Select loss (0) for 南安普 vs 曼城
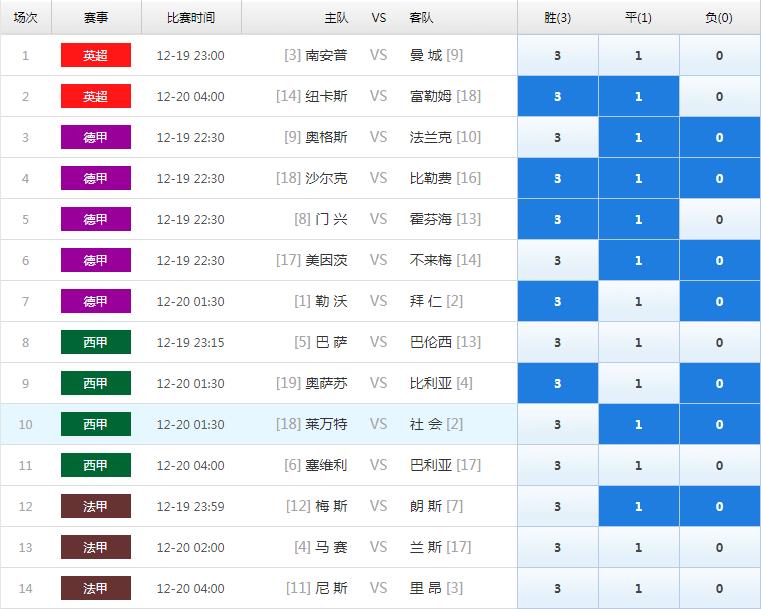Screen dimensions: 761x609 (x=720, y=55)
